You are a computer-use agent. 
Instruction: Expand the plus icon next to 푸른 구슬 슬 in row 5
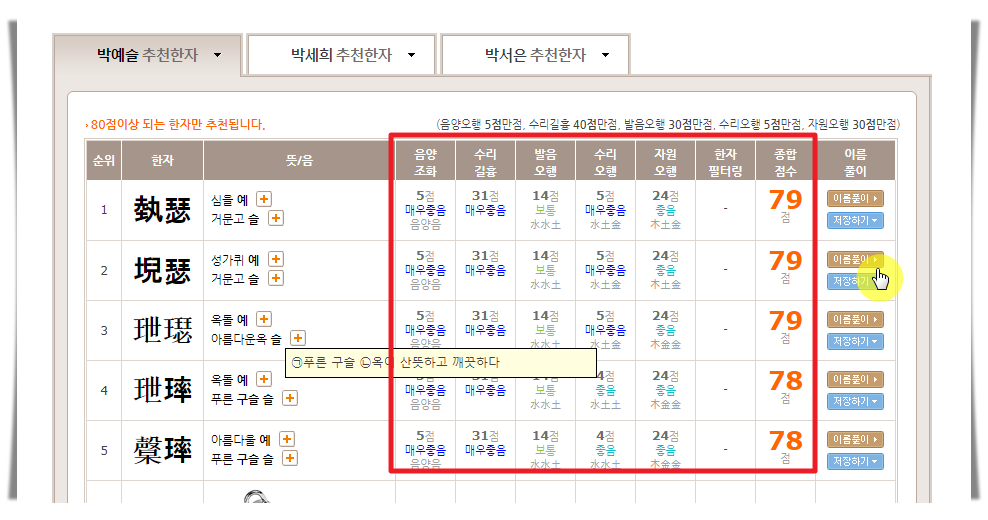coord(290,458)
